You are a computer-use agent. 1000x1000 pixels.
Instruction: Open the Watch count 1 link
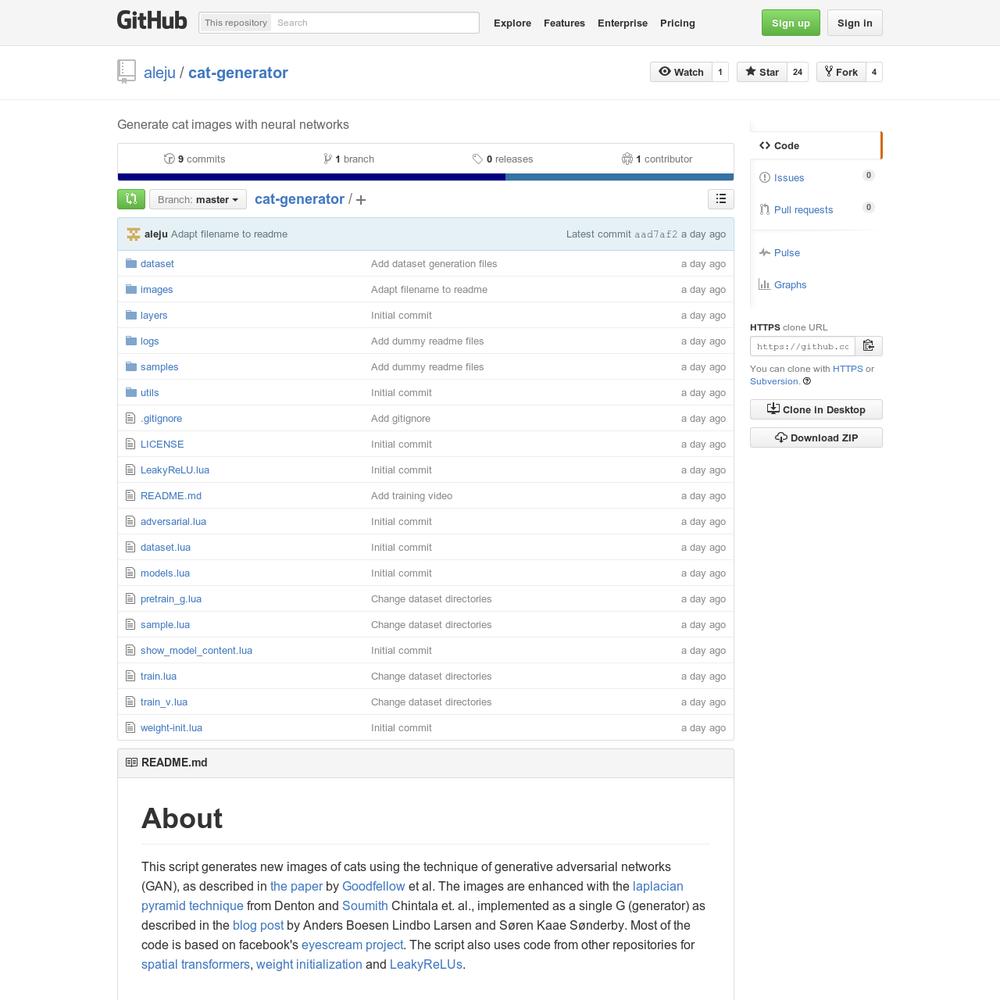coord(721,72)
